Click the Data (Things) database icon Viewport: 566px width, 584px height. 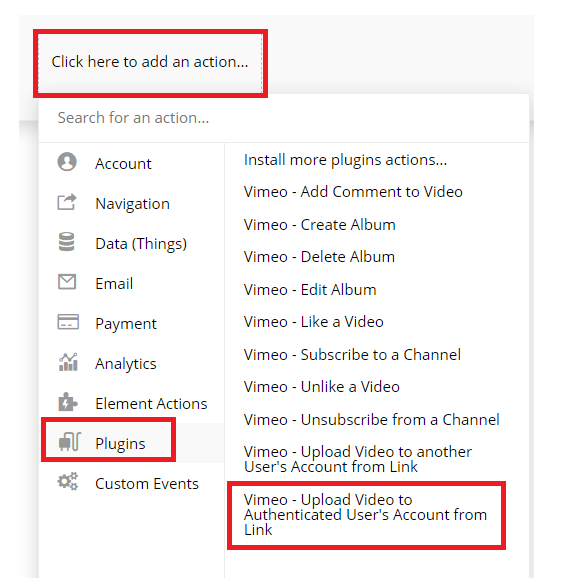click(x=67, y=242)
